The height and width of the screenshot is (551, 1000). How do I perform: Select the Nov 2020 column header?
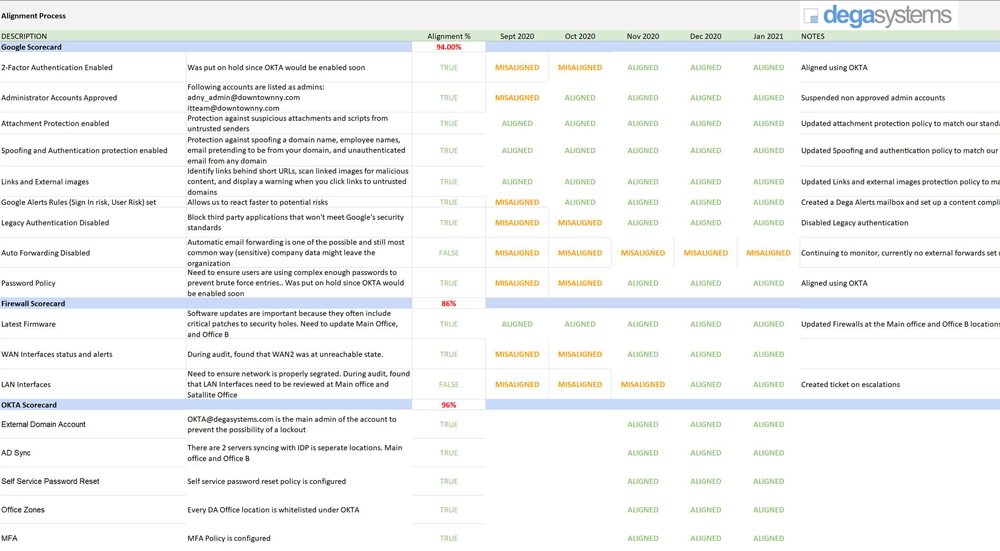[642, 36]
